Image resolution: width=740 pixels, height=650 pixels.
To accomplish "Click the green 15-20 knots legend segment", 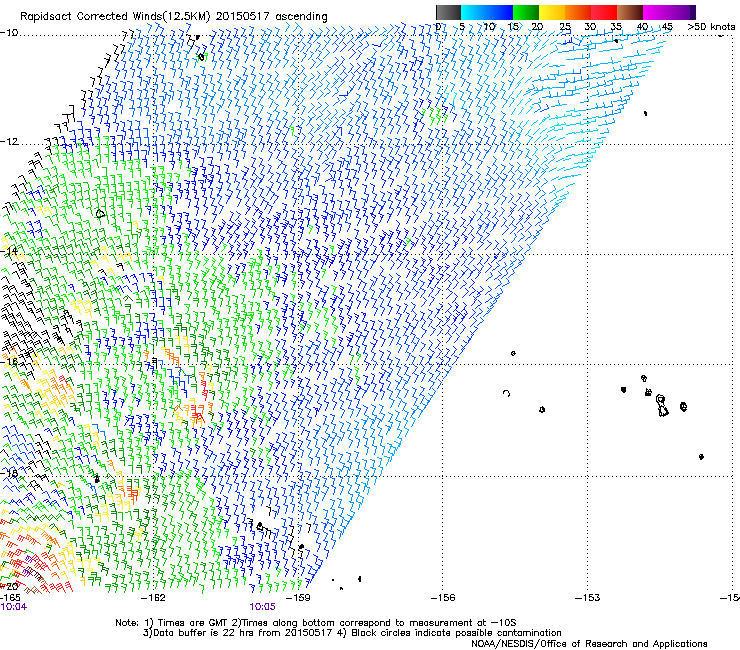I will (x=526, y=12).
